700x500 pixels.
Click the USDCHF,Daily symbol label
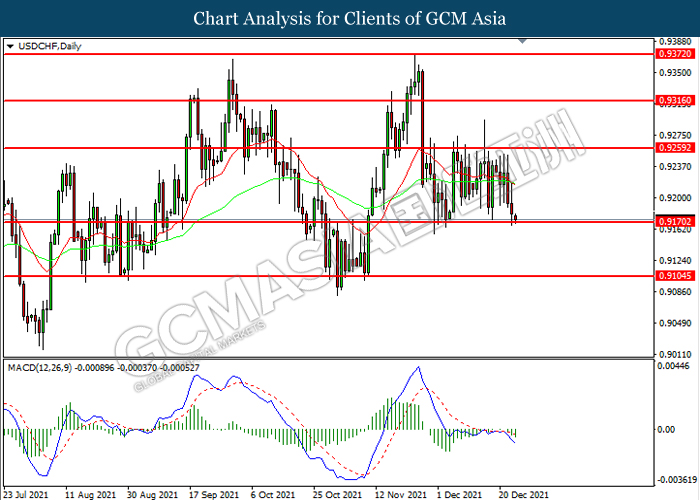pos(50,46)
